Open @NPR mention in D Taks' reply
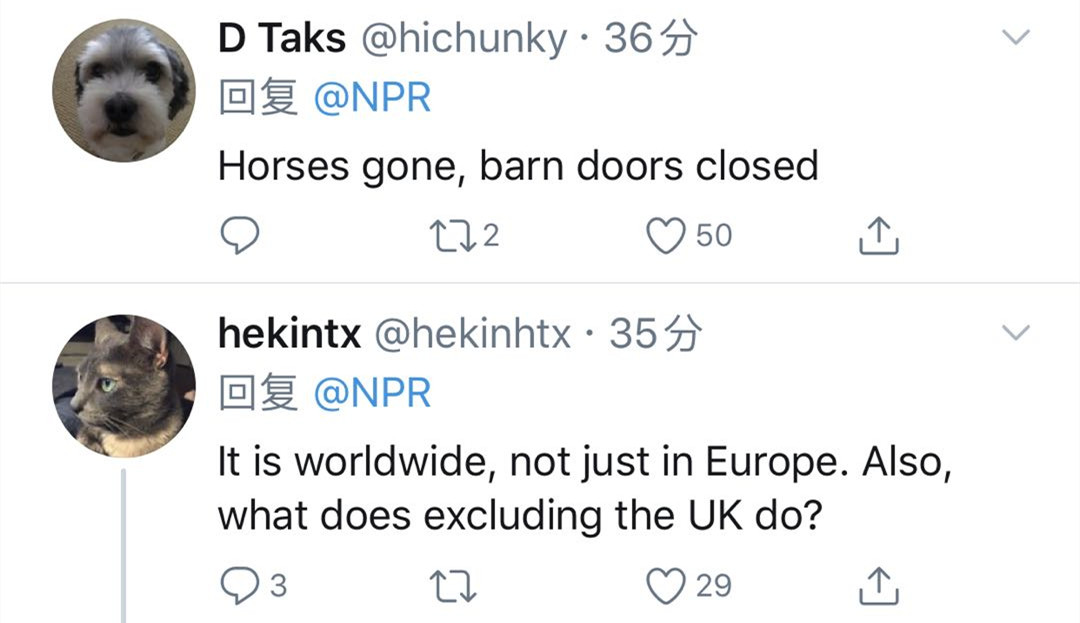Image resolution: width=1080 pixels, height=623 pixels. pos(372,99)
